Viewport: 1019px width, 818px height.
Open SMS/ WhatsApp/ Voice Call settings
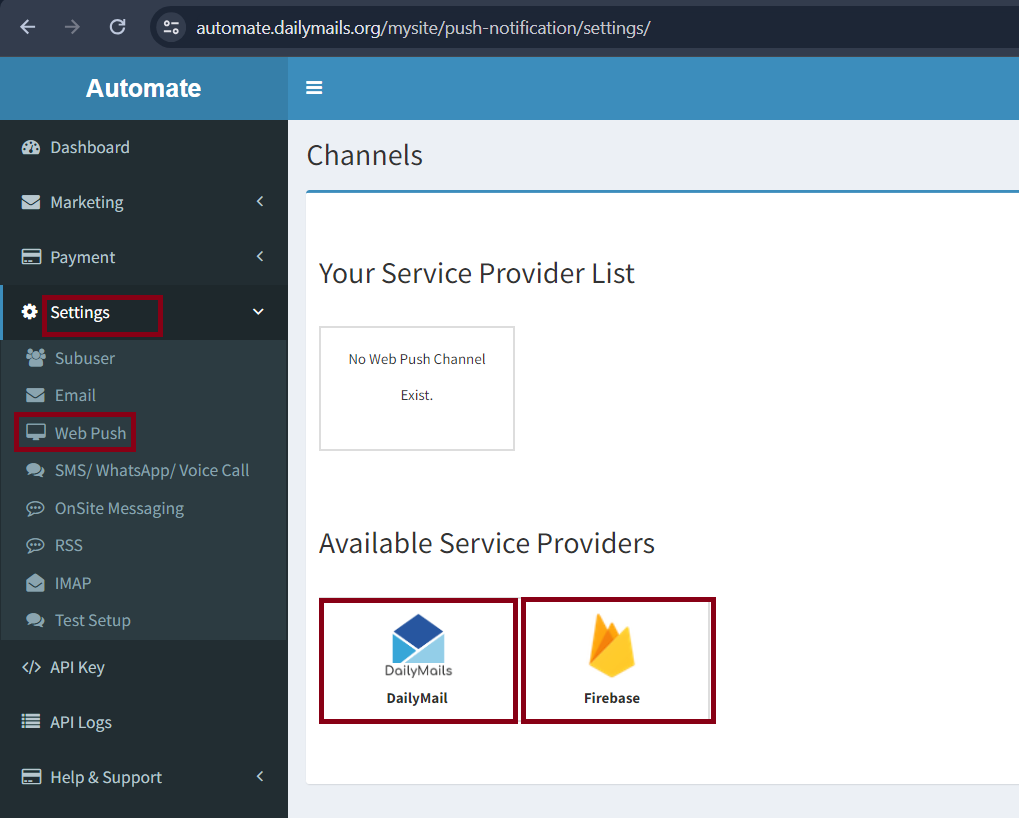click(151, 470)
